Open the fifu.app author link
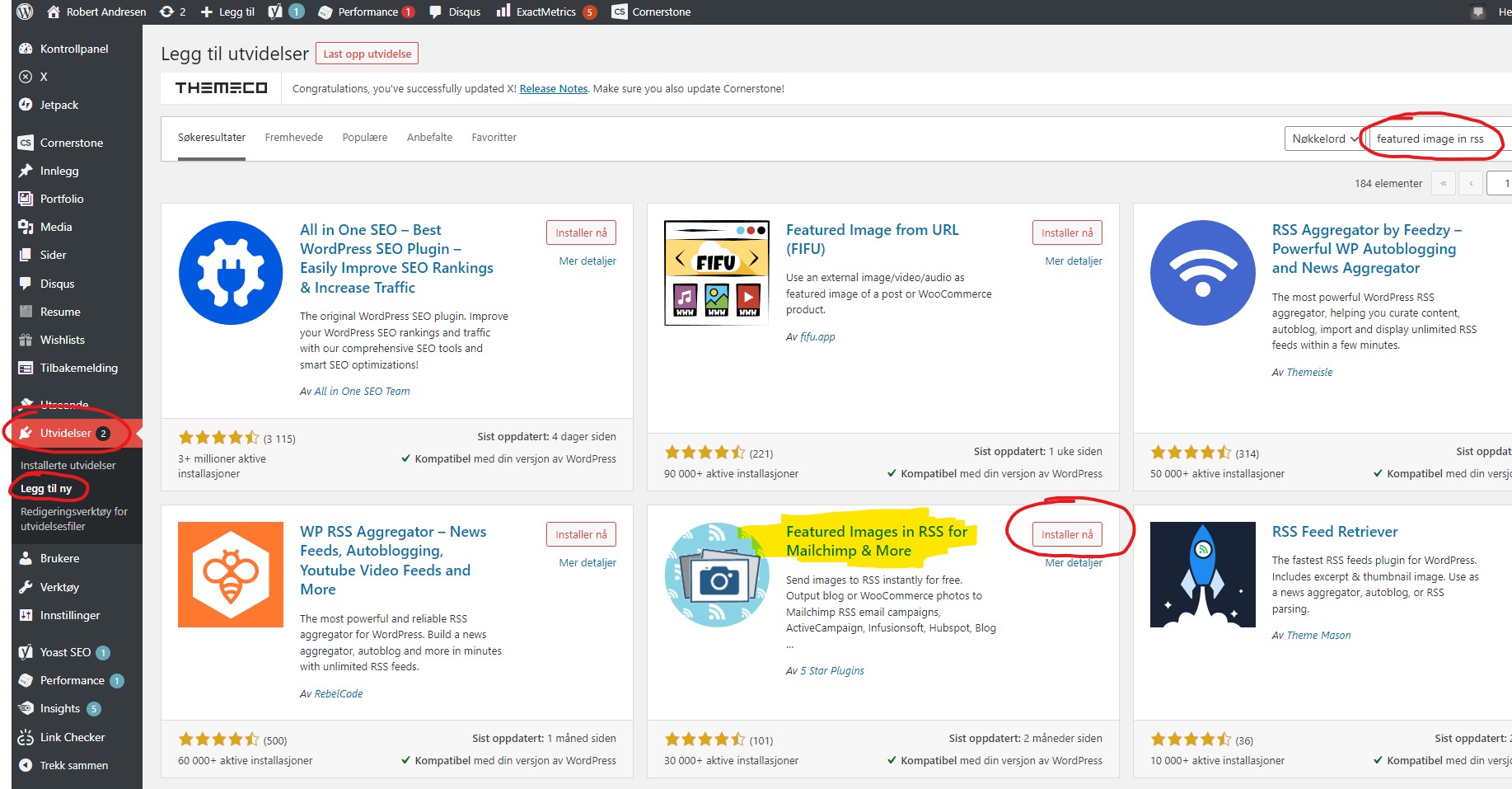 (x=817, y=336)
